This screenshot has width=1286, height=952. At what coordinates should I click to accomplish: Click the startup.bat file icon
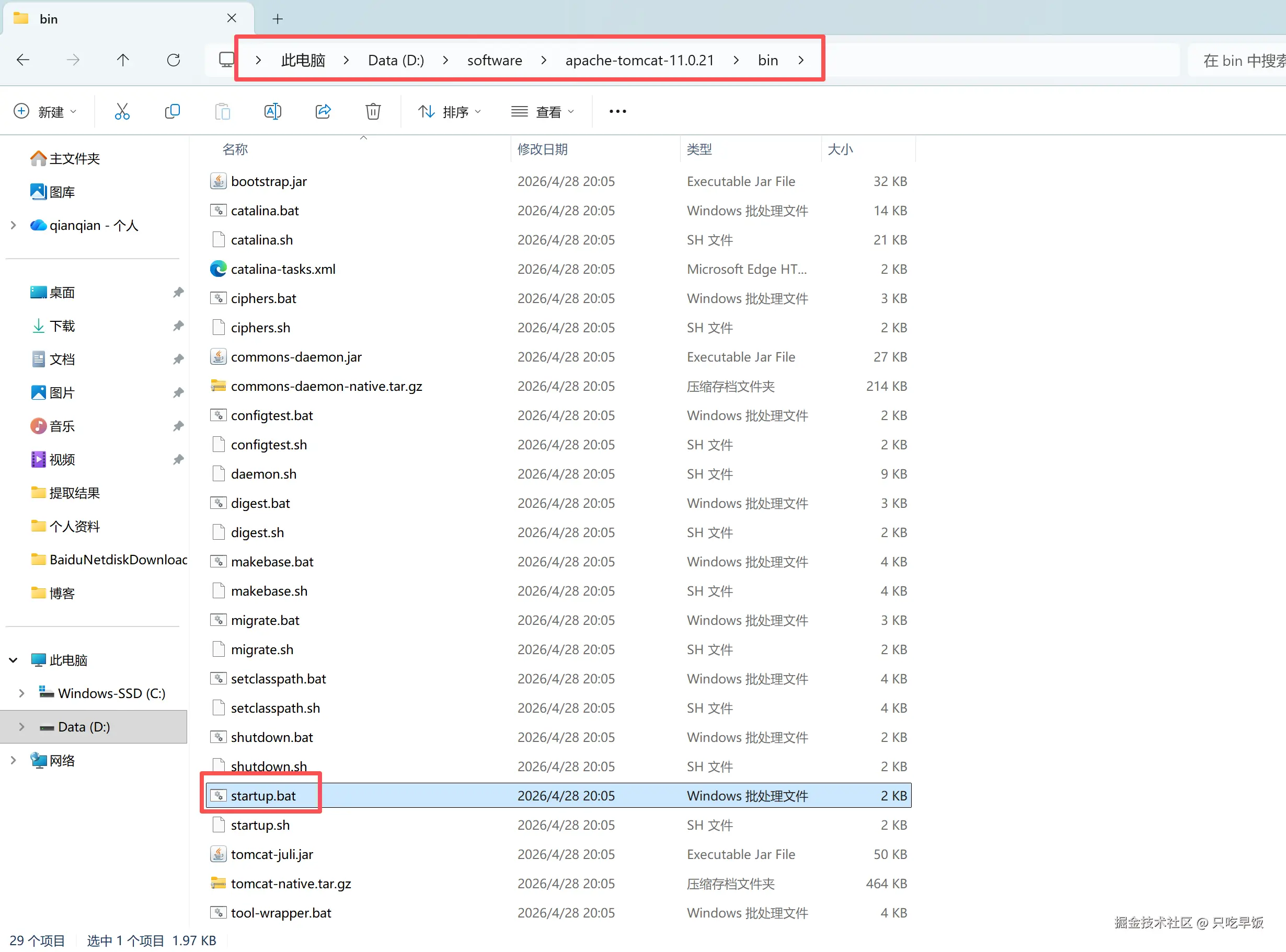point(219,796)
